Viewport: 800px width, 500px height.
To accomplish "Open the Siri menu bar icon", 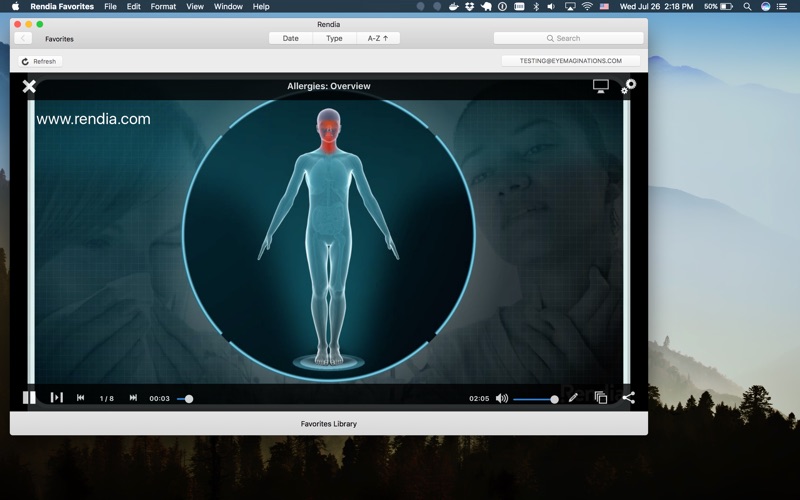I will tap(765, 7).
